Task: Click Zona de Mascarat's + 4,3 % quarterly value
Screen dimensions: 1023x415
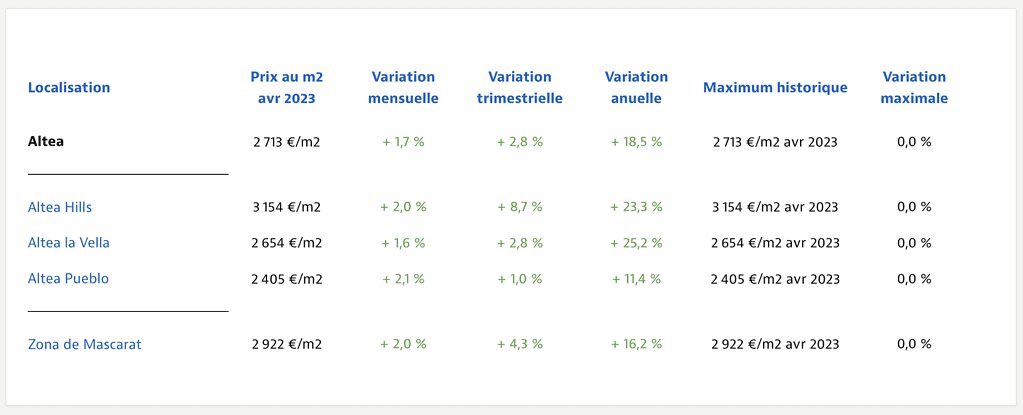Action: (520, 344)
